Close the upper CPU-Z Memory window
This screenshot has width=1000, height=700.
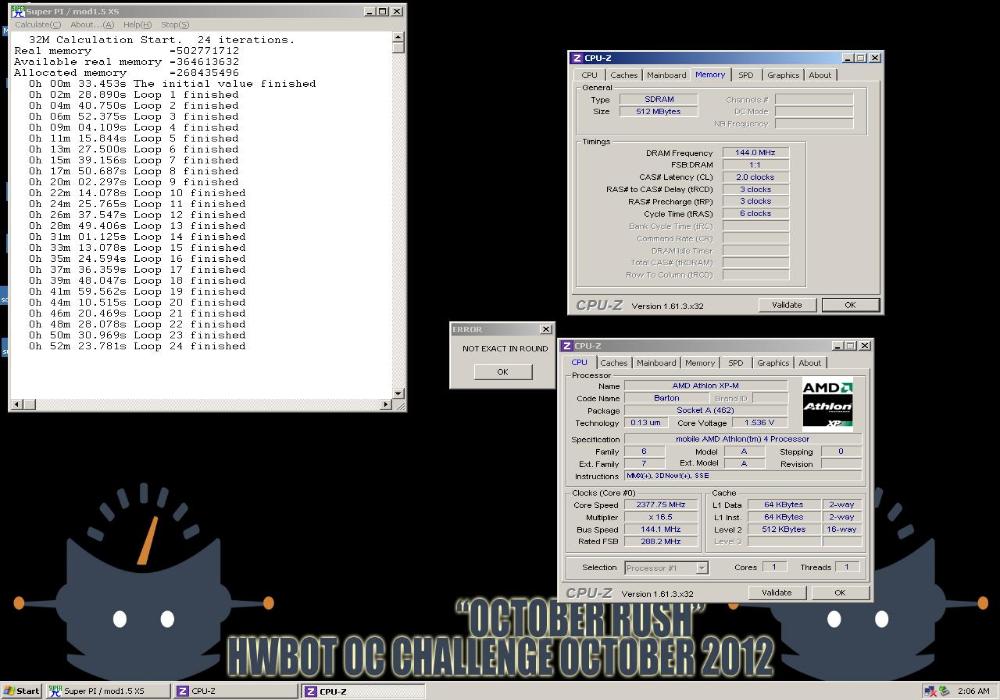tap(875, 58)
